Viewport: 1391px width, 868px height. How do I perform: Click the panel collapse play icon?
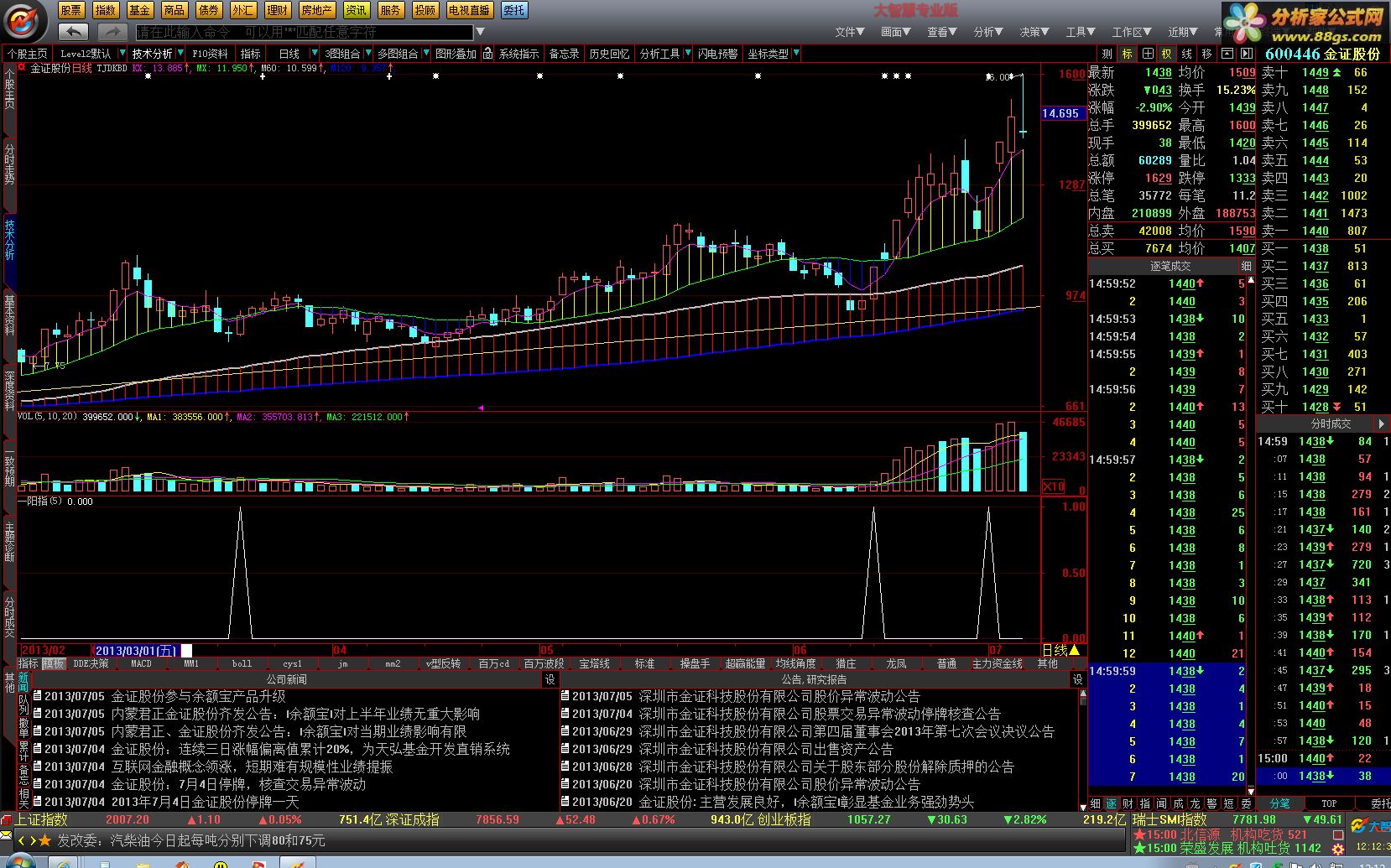click(x=1247, y=54)
